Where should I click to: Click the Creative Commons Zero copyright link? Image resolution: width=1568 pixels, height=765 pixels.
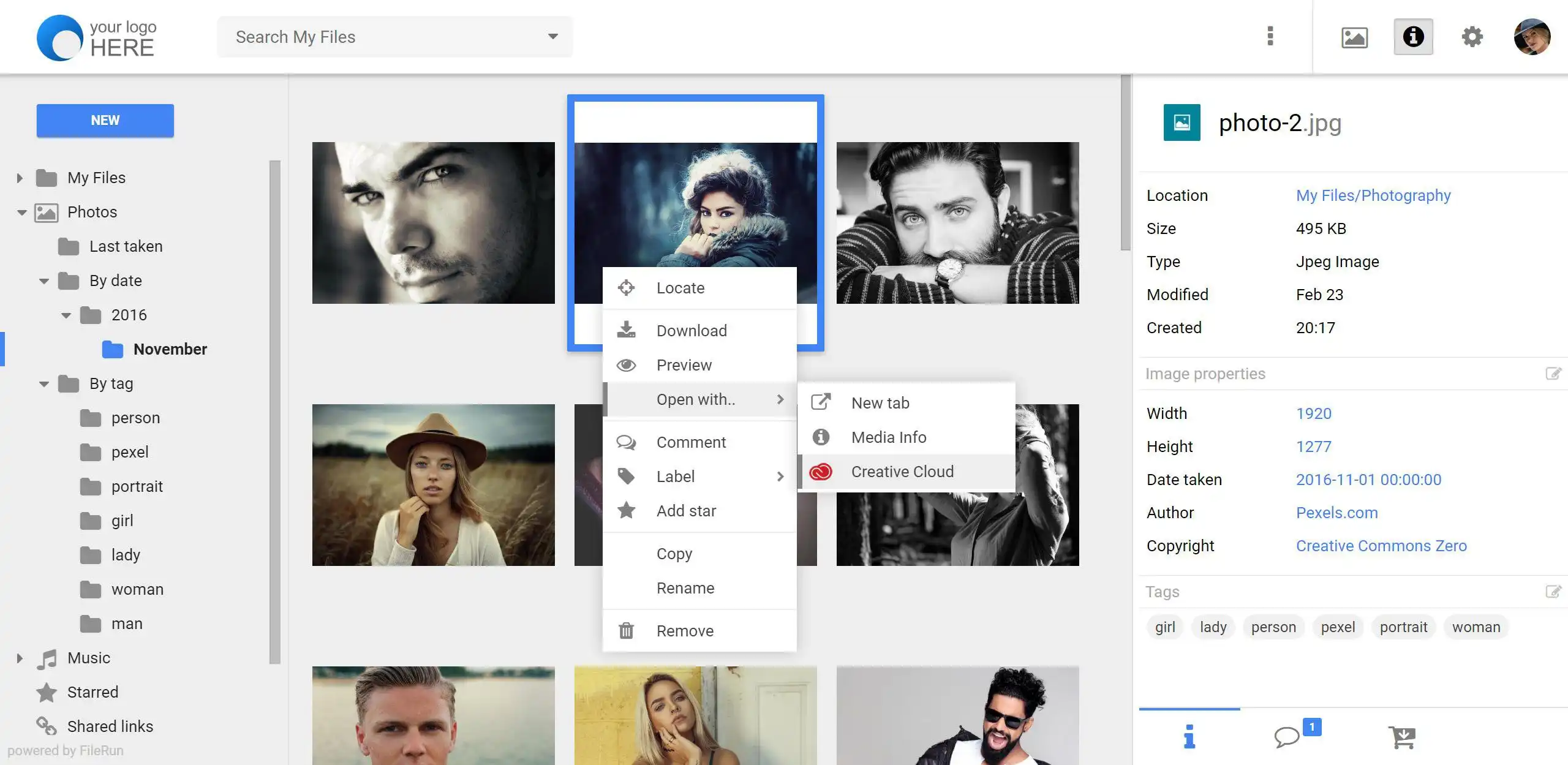click(x=1381, y=545)
